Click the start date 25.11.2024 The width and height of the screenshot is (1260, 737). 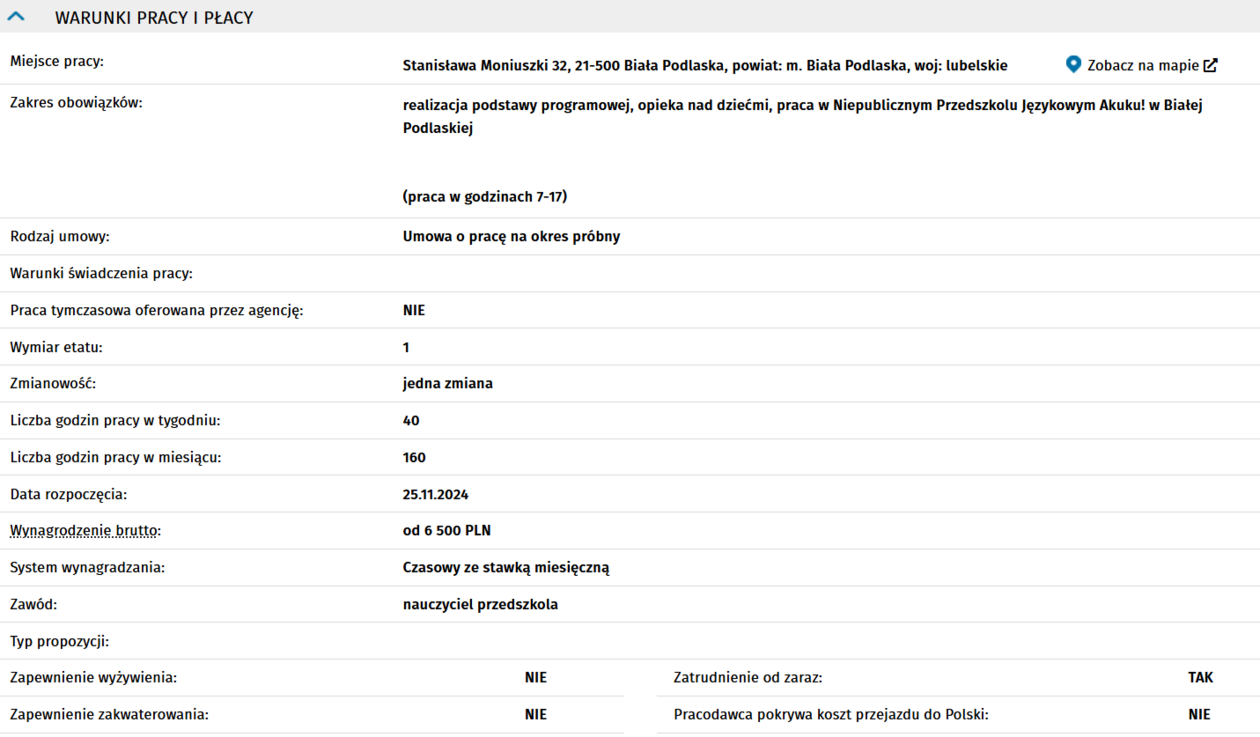click(435, 495)
